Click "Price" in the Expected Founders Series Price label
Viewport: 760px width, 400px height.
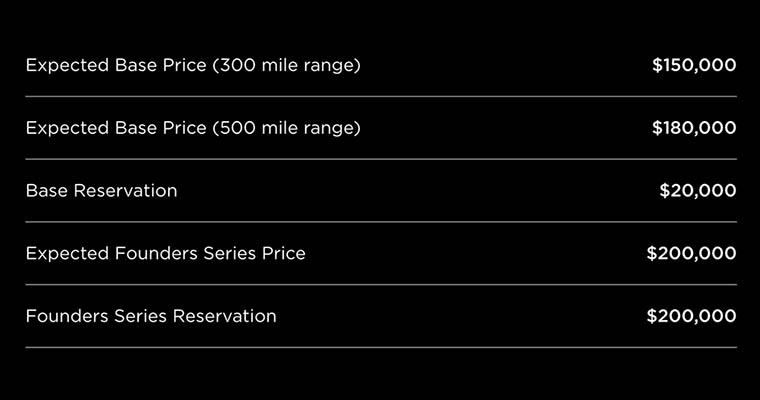pyautogui.click(x=283, y=253)
